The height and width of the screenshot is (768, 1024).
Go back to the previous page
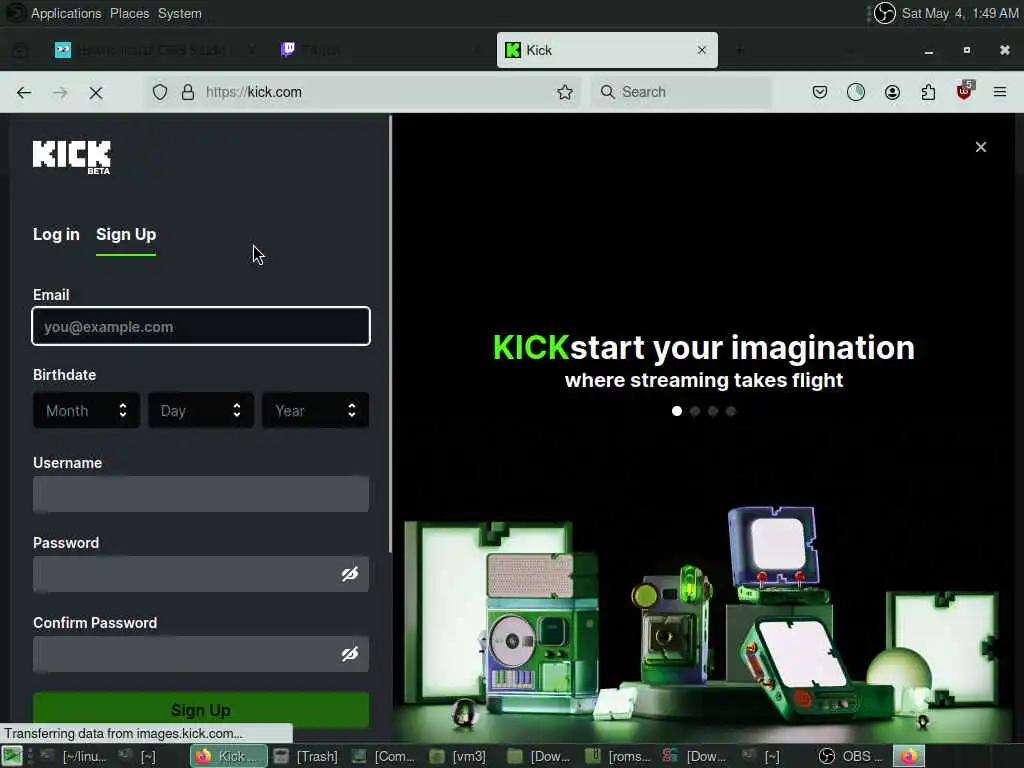click(24, 92)
